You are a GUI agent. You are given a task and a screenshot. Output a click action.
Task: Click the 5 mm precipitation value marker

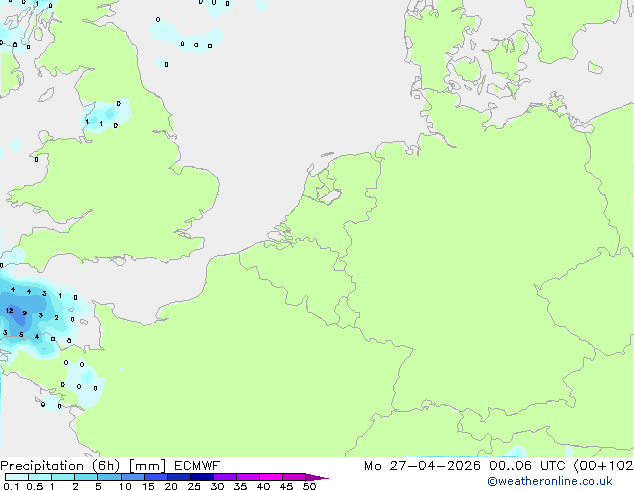(x=21, y=334)
